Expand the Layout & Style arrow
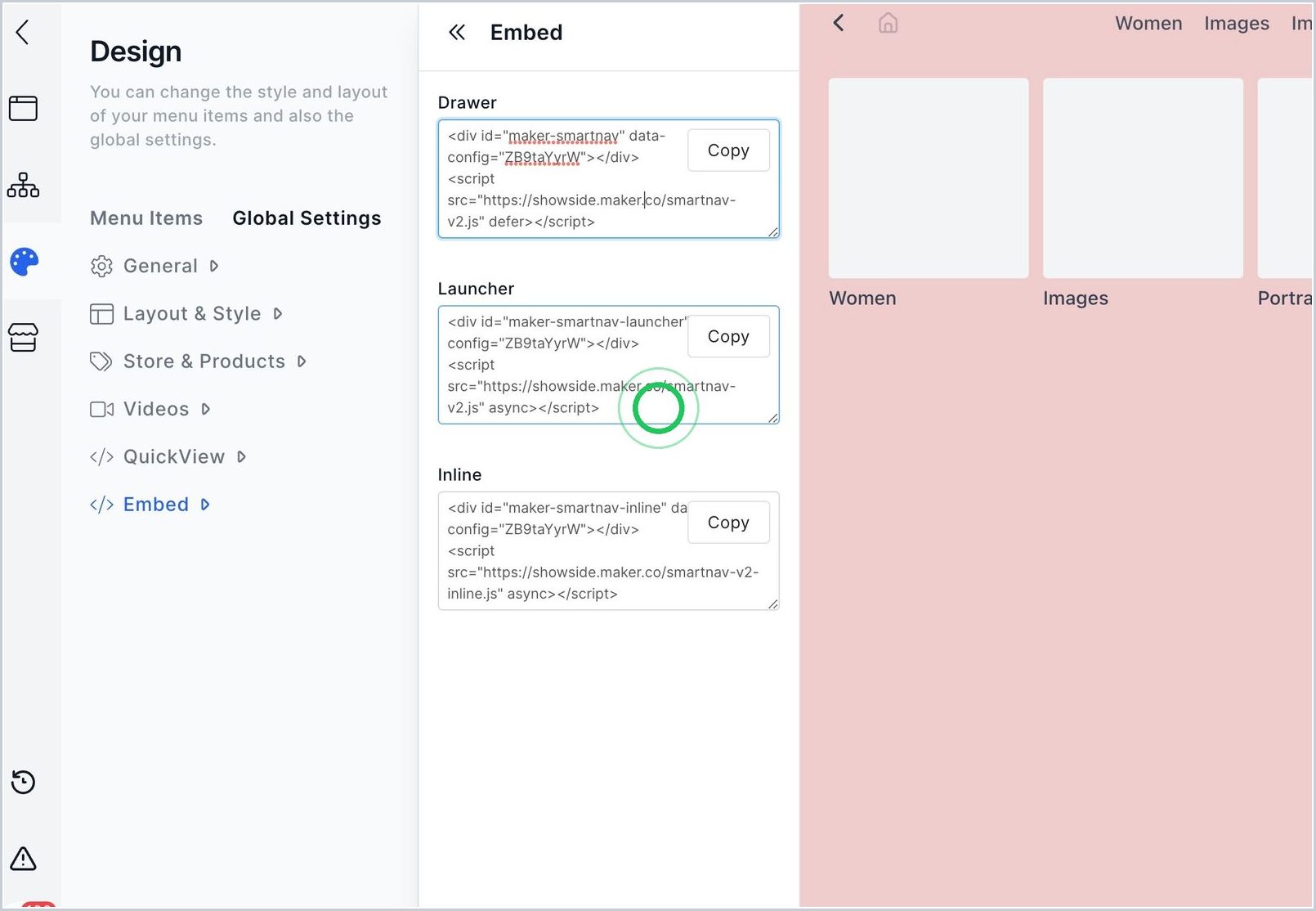The image size is (1316, 911). (x=278, y=313)
